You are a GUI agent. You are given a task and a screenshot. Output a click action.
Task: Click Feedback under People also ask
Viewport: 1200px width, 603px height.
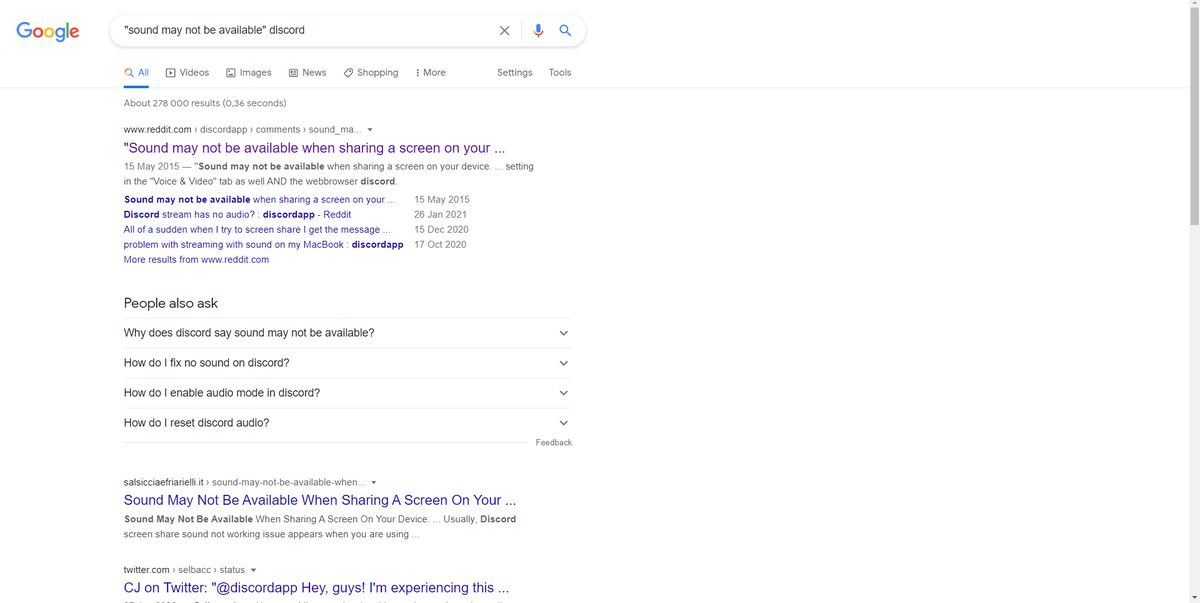(x=554, y=443)
